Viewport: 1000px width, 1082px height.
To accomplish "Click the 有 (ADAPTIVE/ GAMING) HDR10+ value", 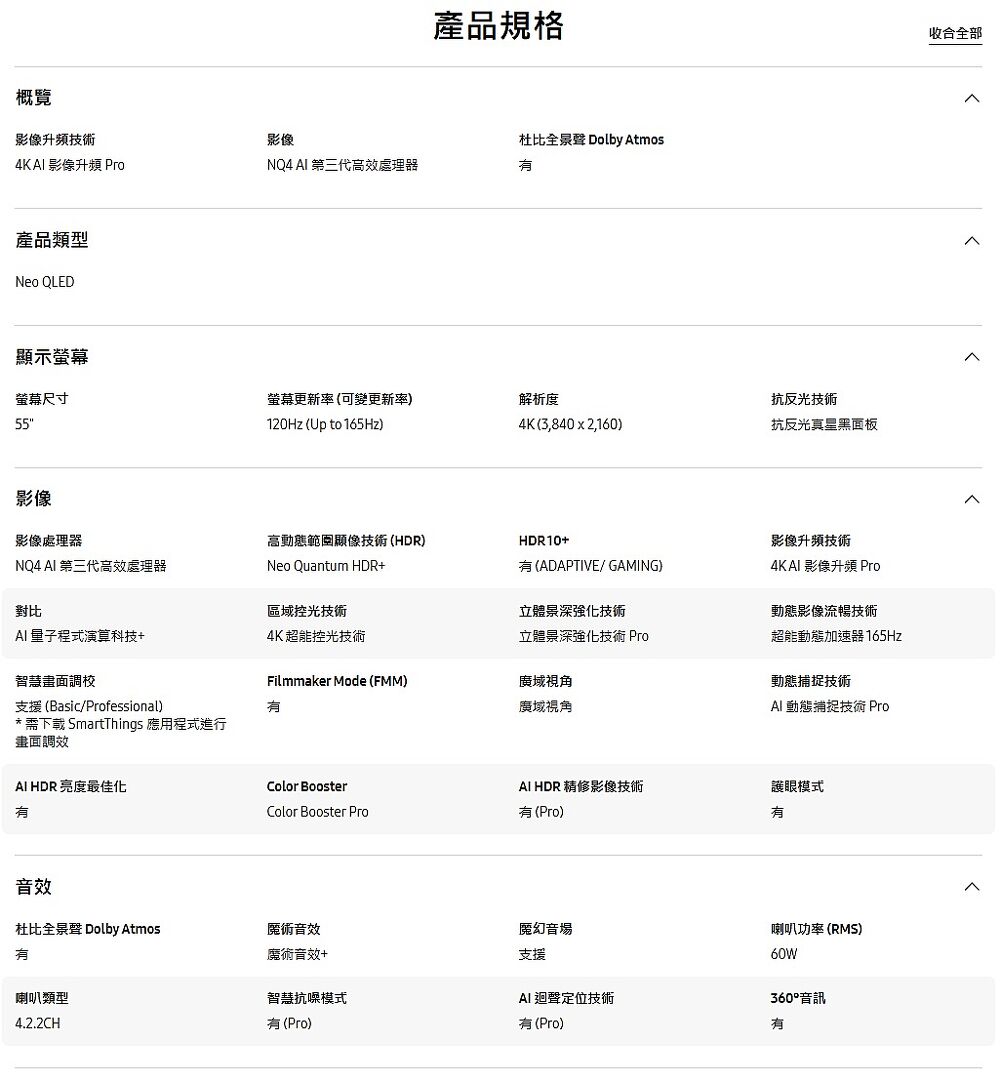I will pos(590,566).
